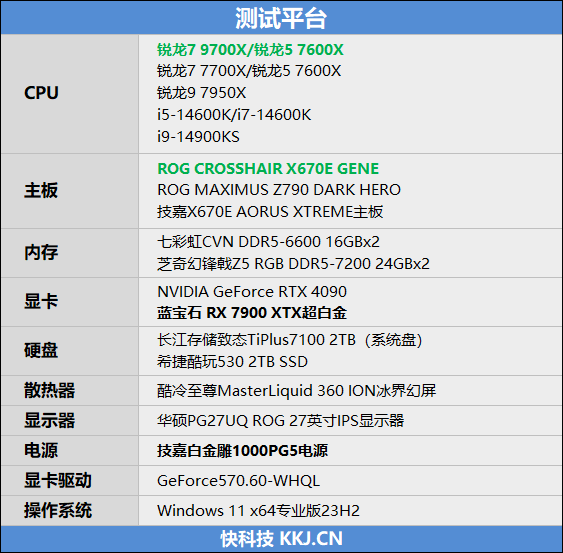Select 芝奇幻锋戟Z5 RGB DDR5-7200 24GBx2 entry
Screen dimensions: 563x553
[293, 264]
